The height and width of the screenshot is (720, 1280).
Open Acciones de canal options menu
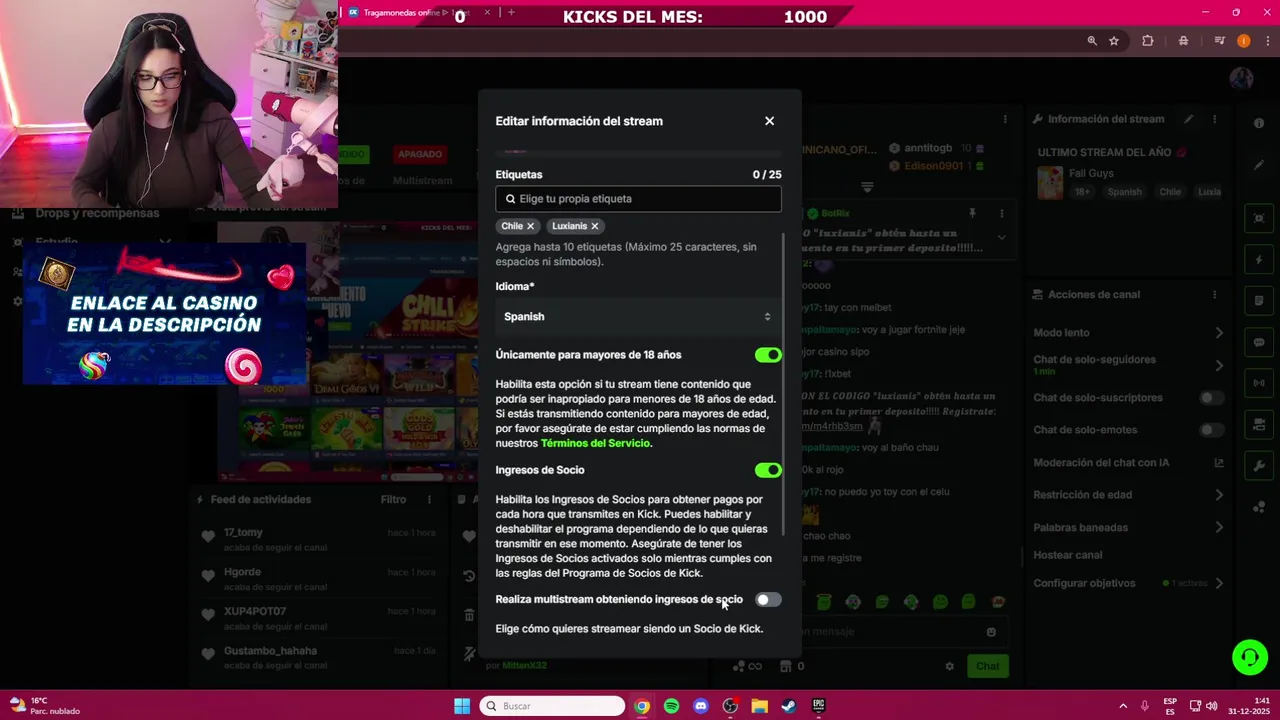pyautogui.click(x=1215, y=295)
